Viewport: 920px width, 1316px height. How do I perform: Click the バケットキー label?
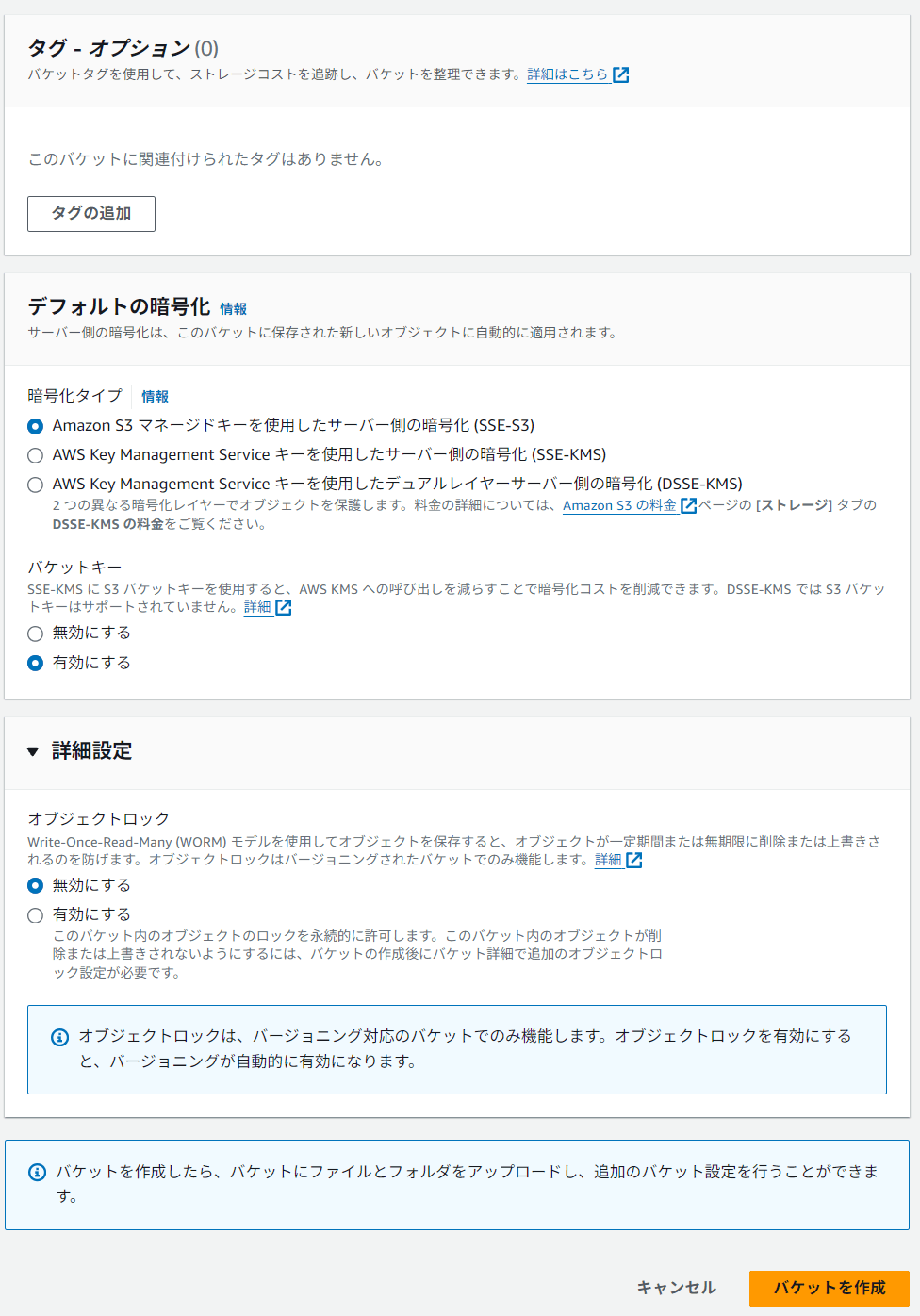point(74,567)
